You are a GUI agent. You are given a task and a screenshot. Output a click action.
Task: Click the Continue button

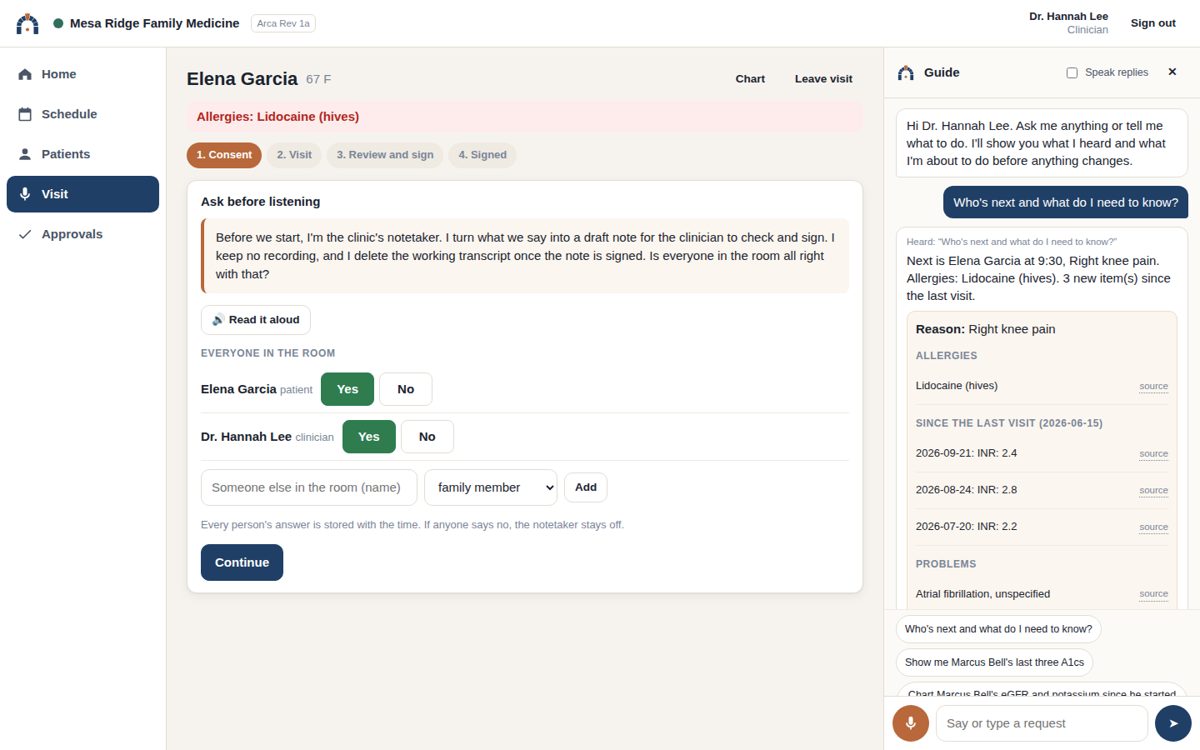pyautogui.click(x=242, y=562)
